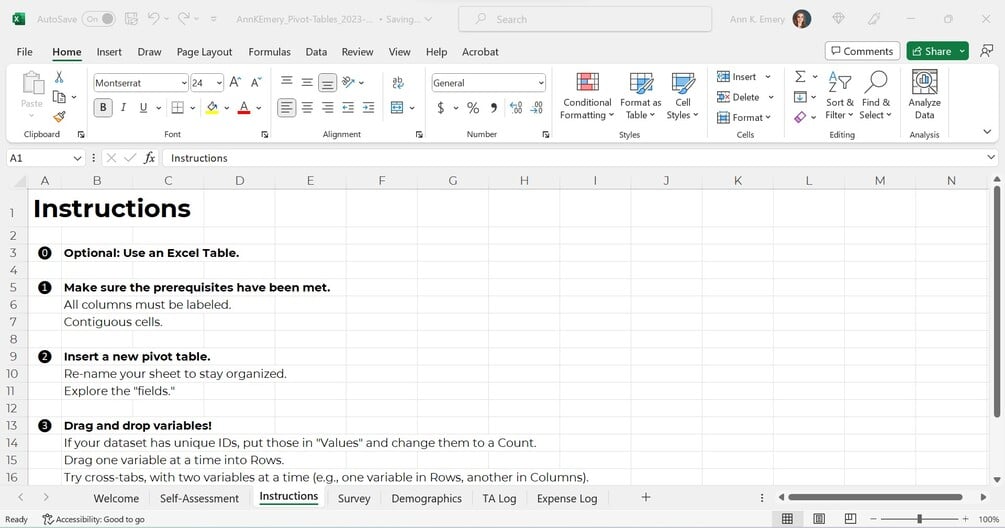Click the green Share button
Viewport: 1005px width, 528px height.
pyautogui.click(x=932, y=51)
